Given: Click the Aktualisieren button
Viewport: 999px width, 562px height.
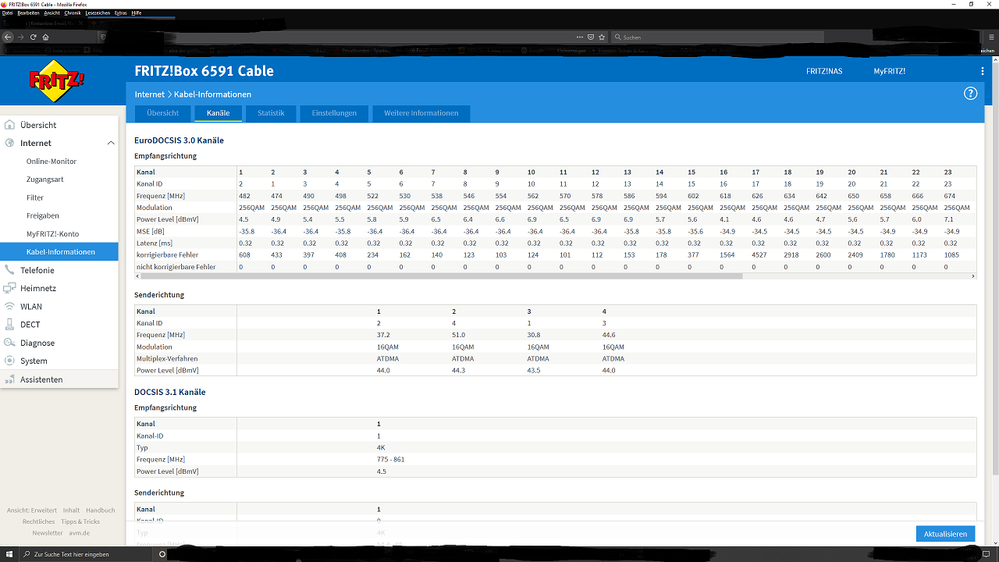Looking at the screenshot, I should coord(945,534).
